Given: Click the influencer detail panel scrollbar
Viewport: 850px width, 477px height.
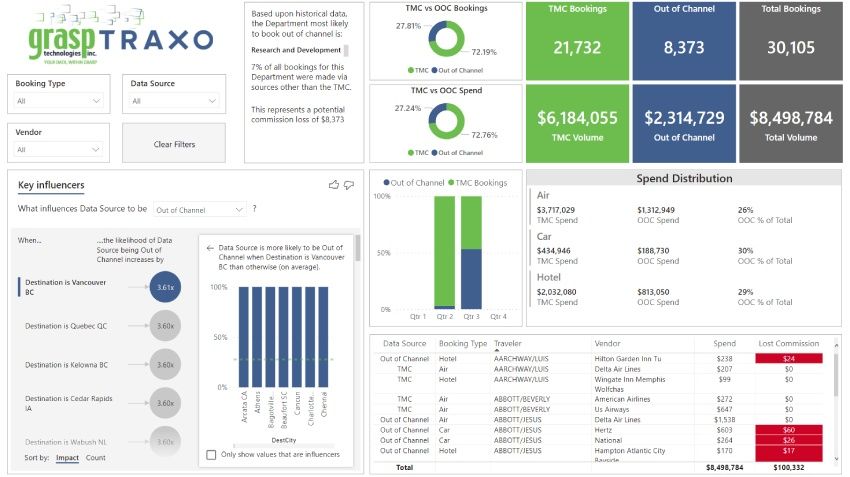Looking at the screenshot, I should coord(358,248).
